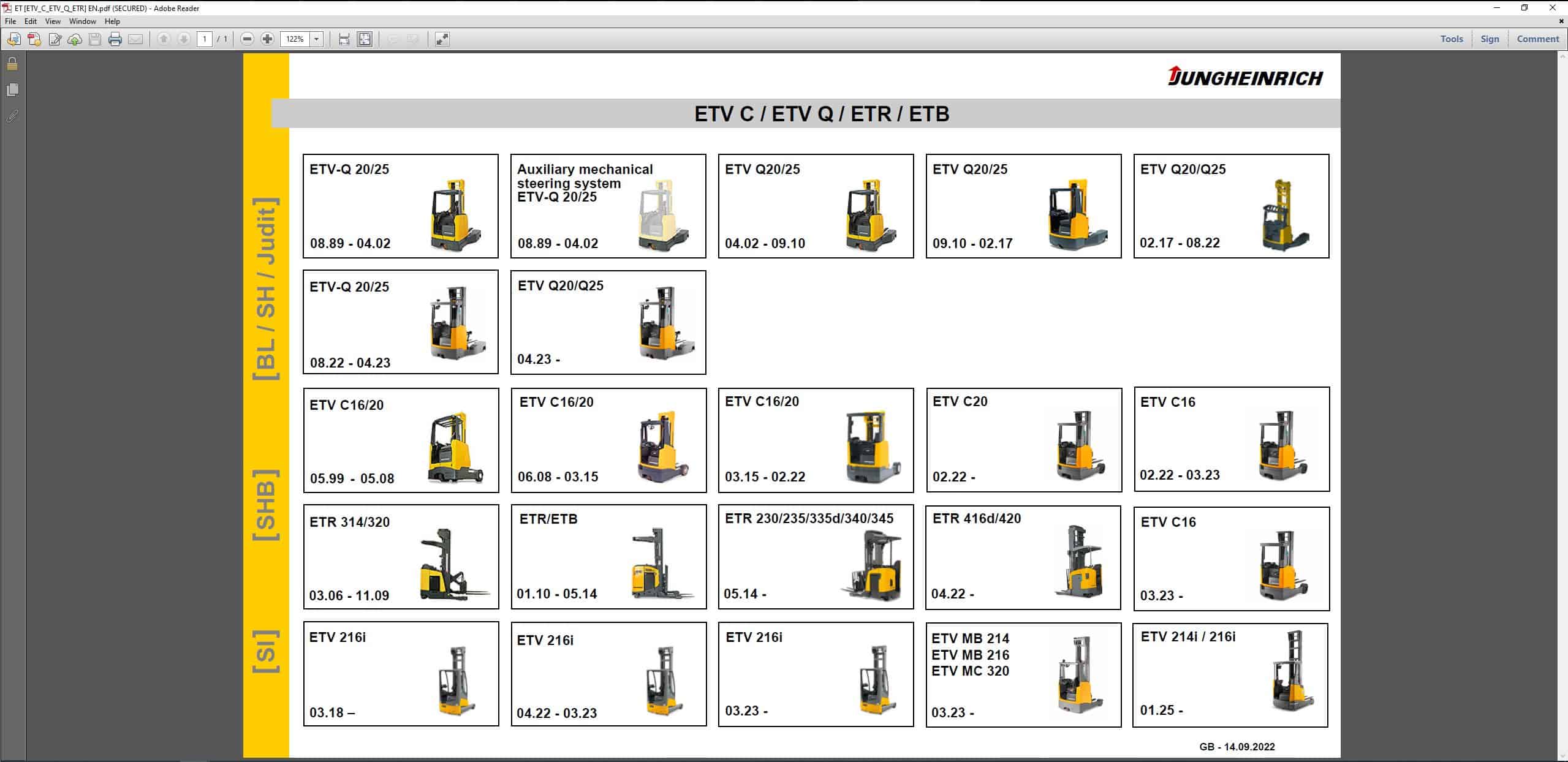Click the Open file icon in the toolbar
1568x762 pixels.
coord(13,39)
